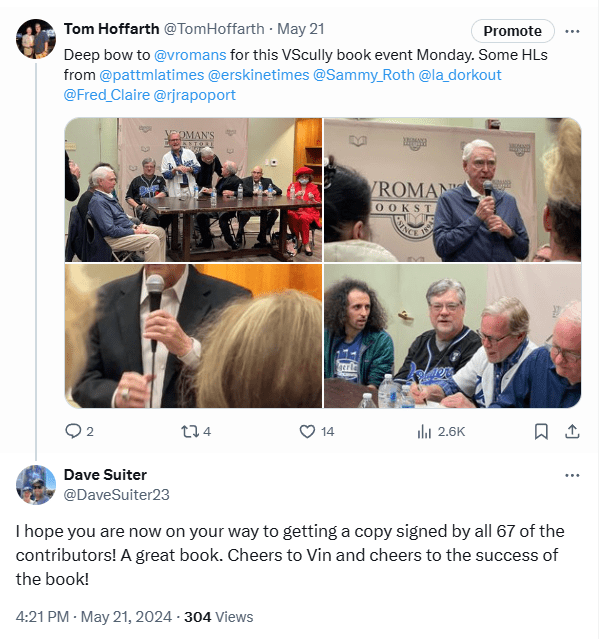The width and height of the screenshot is (602, 639).
Task: Enlarge the panel table group photo
Action: (x=193, y=190)
